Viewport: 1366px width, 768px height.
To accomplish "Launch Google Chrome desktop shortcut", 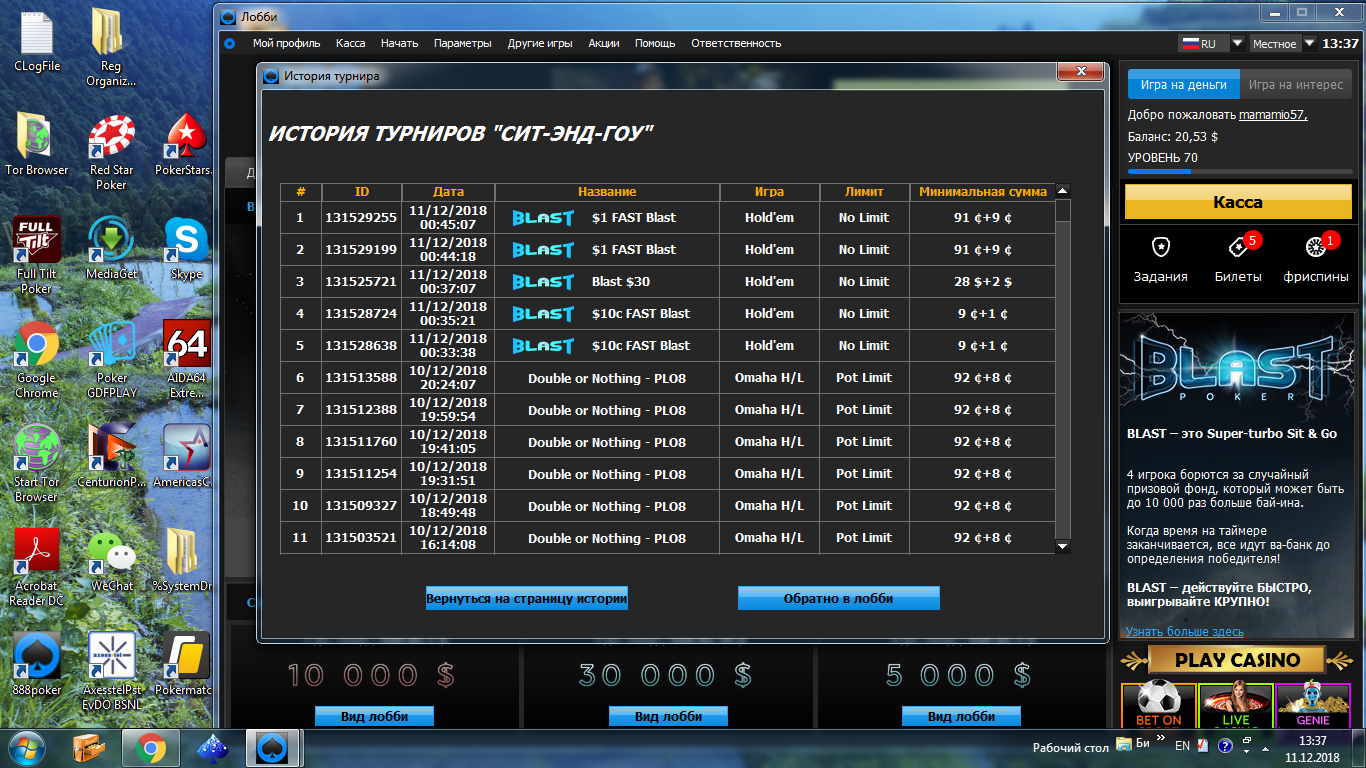I will point(37,360).
